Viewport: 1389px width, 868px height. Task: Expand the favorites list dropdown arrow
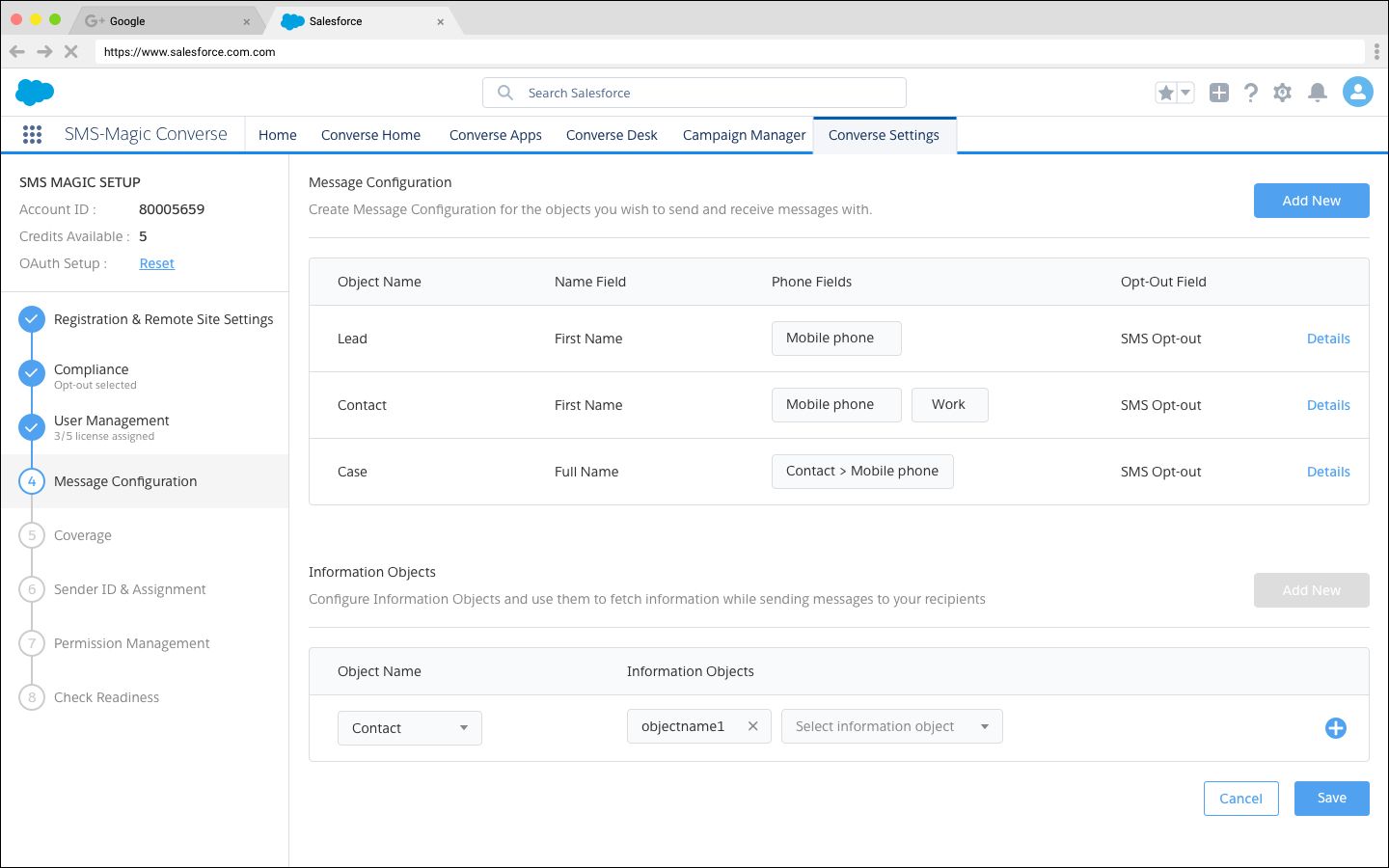1186,93
